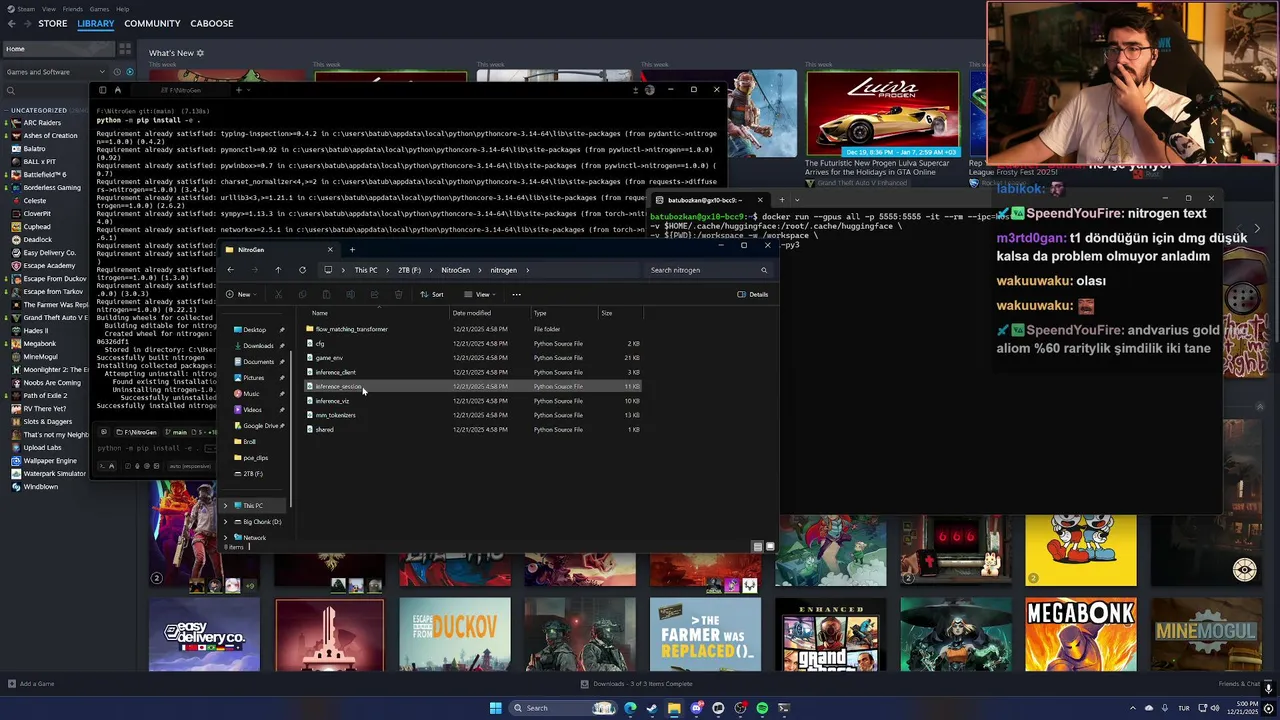The image size is (1280, 720).
Task: Toggle ready-to-play filter icon in Steam library
Action: (128, 72)
